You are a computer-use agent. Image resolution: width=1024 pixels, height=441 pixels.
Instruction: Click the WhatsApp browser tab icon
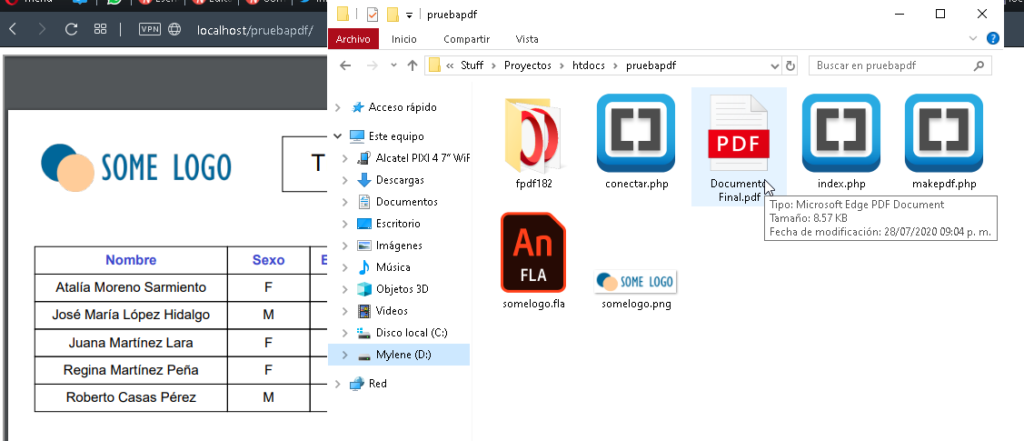[114, 3]
